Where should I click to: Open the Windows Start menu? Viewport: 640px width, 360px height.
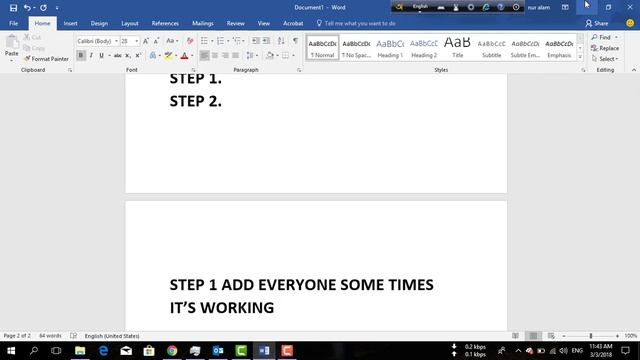[11, 351]
